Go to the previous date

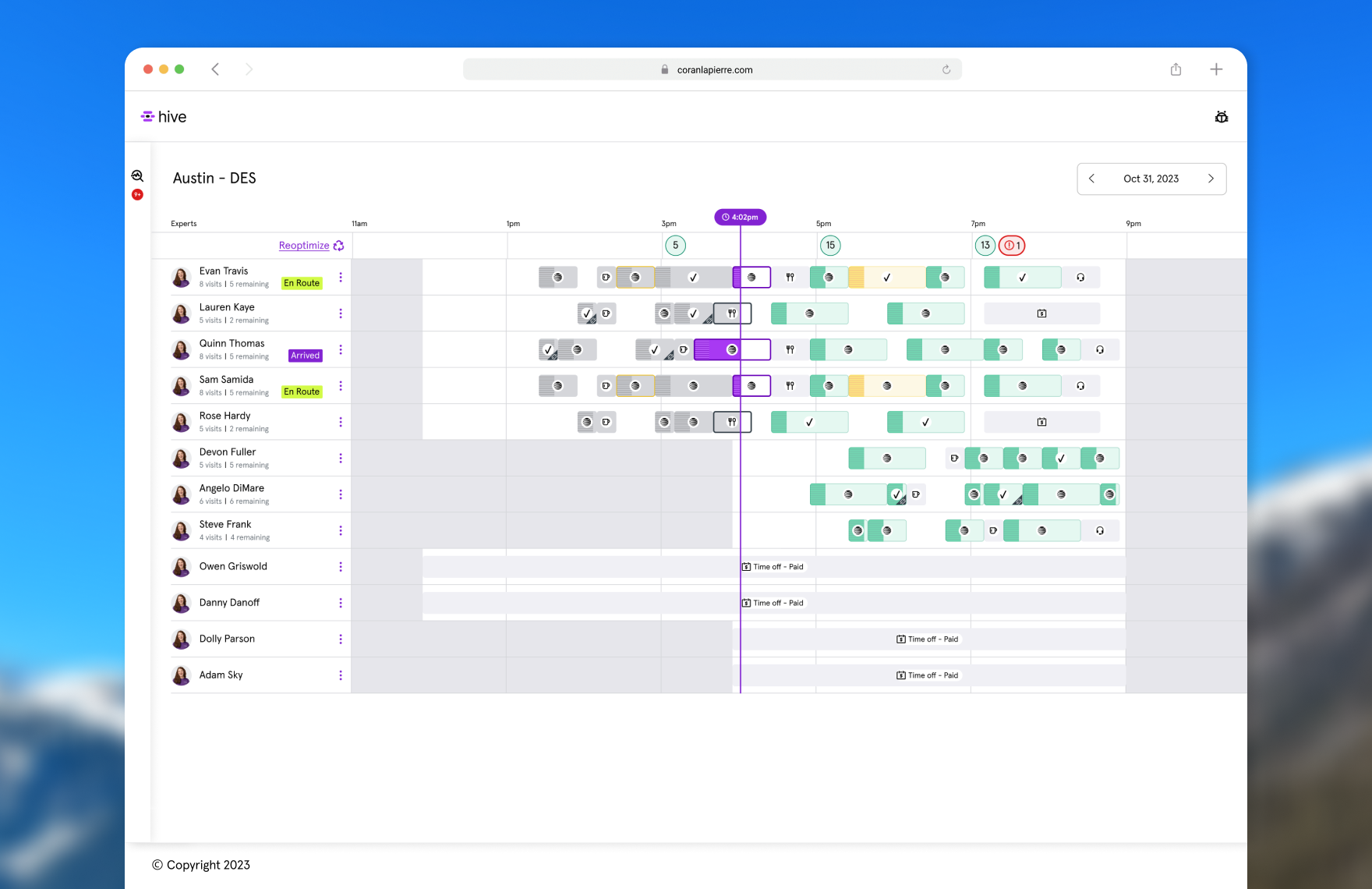(1091, 179)
